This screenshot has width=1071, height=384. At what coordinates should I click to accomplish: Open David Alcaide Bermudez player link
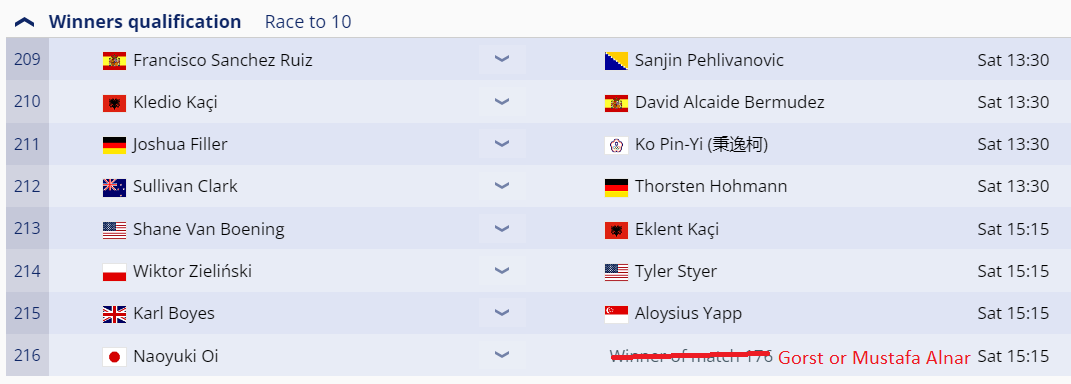click(729, 102)
